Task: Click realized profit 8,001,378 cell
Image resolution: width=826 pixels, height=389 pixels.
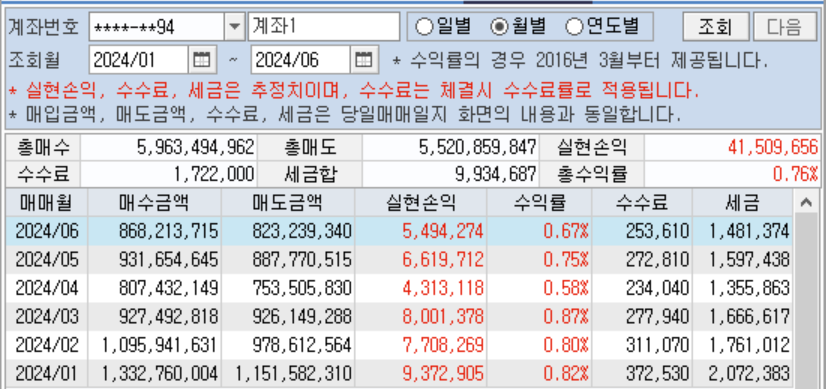Action: tap(421, 316)
